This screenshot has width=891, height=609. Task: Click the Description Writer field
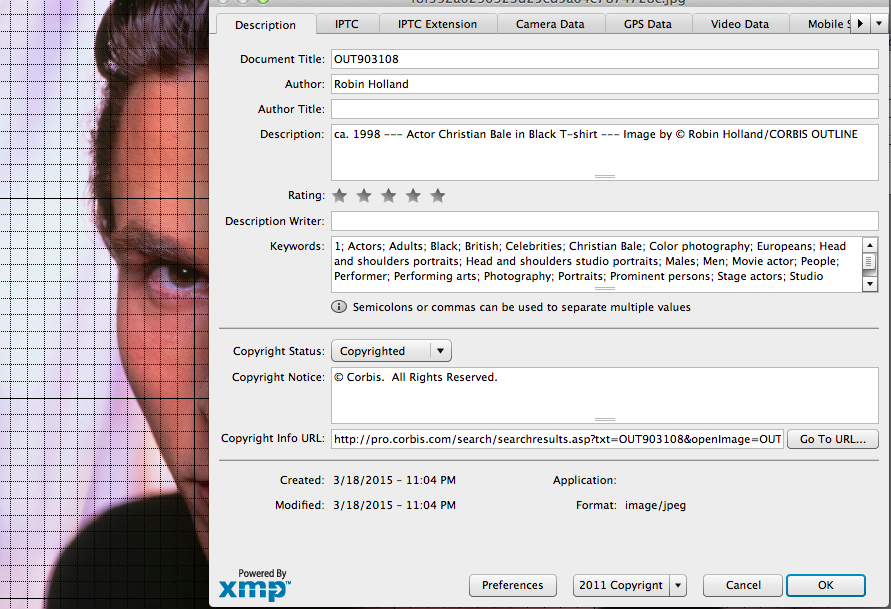click(605, 221)
